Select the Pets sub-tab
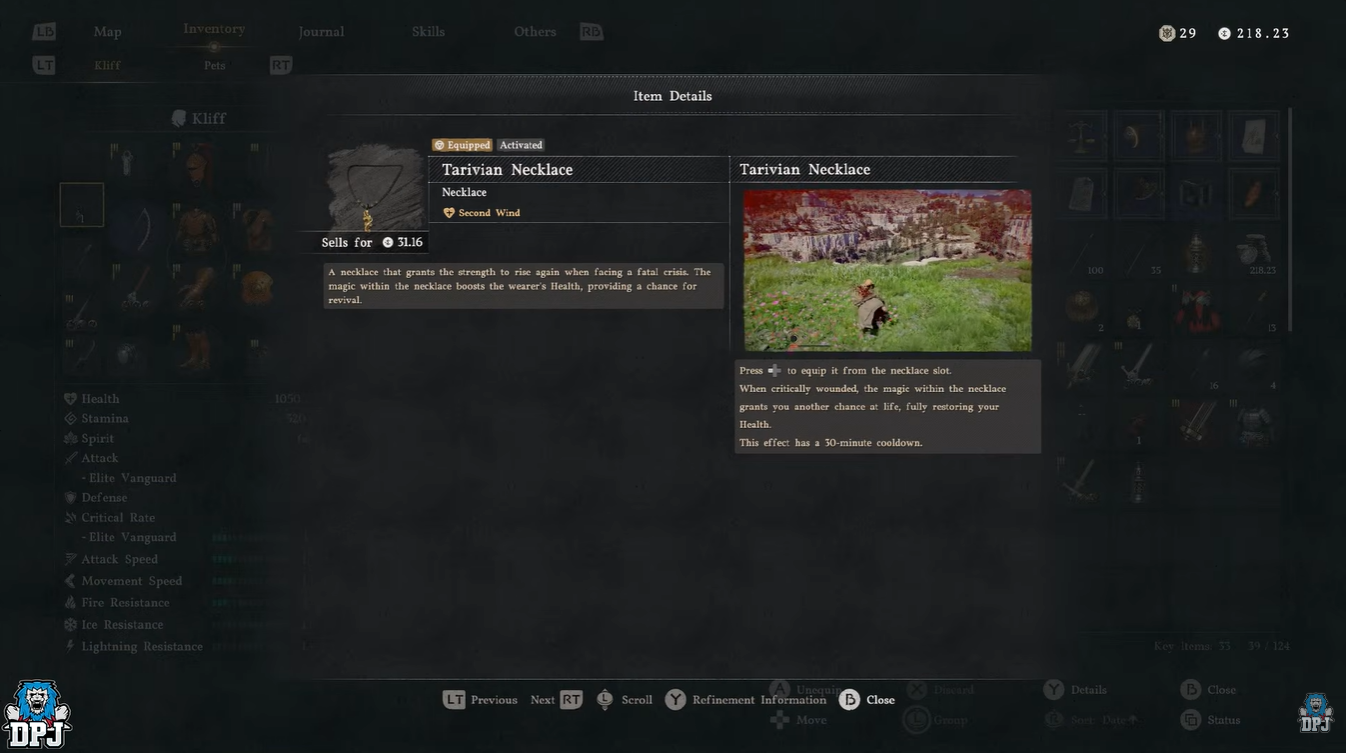 click(215, 65)
